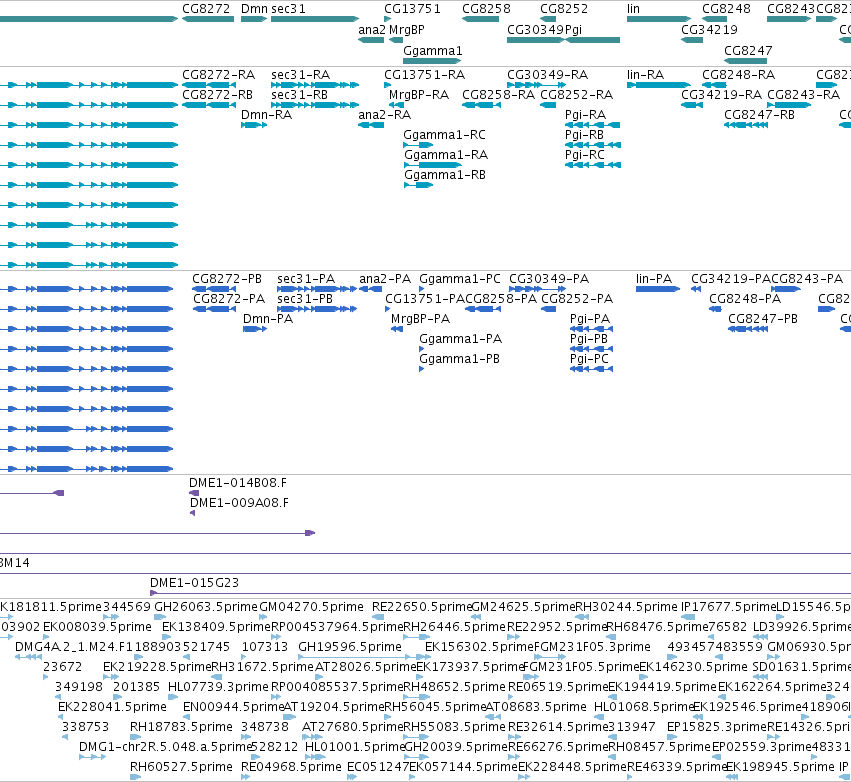The image size is (851, 782).
Task: Click the RH60527.5prime EST label
Action: pyautogui.click(x=181, y=767)
